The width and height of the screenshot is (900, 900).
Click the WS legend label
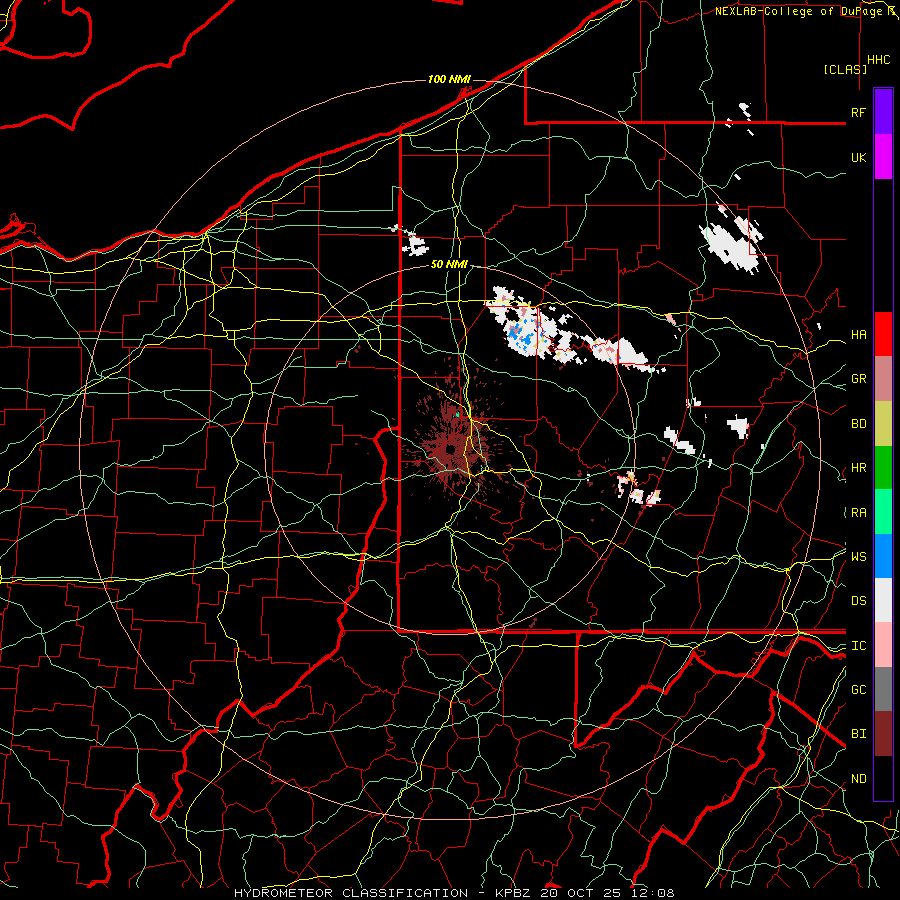858,556
